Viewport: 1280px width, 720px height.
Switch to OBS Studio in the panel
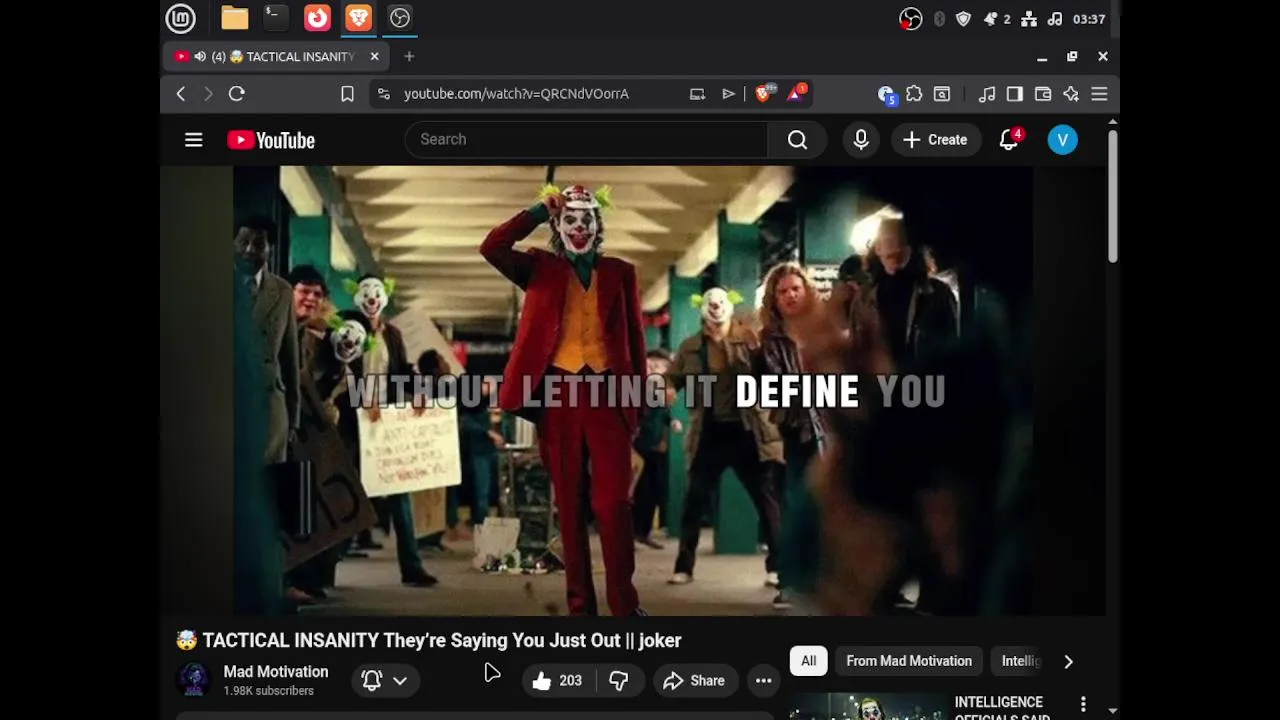(400, 18)
